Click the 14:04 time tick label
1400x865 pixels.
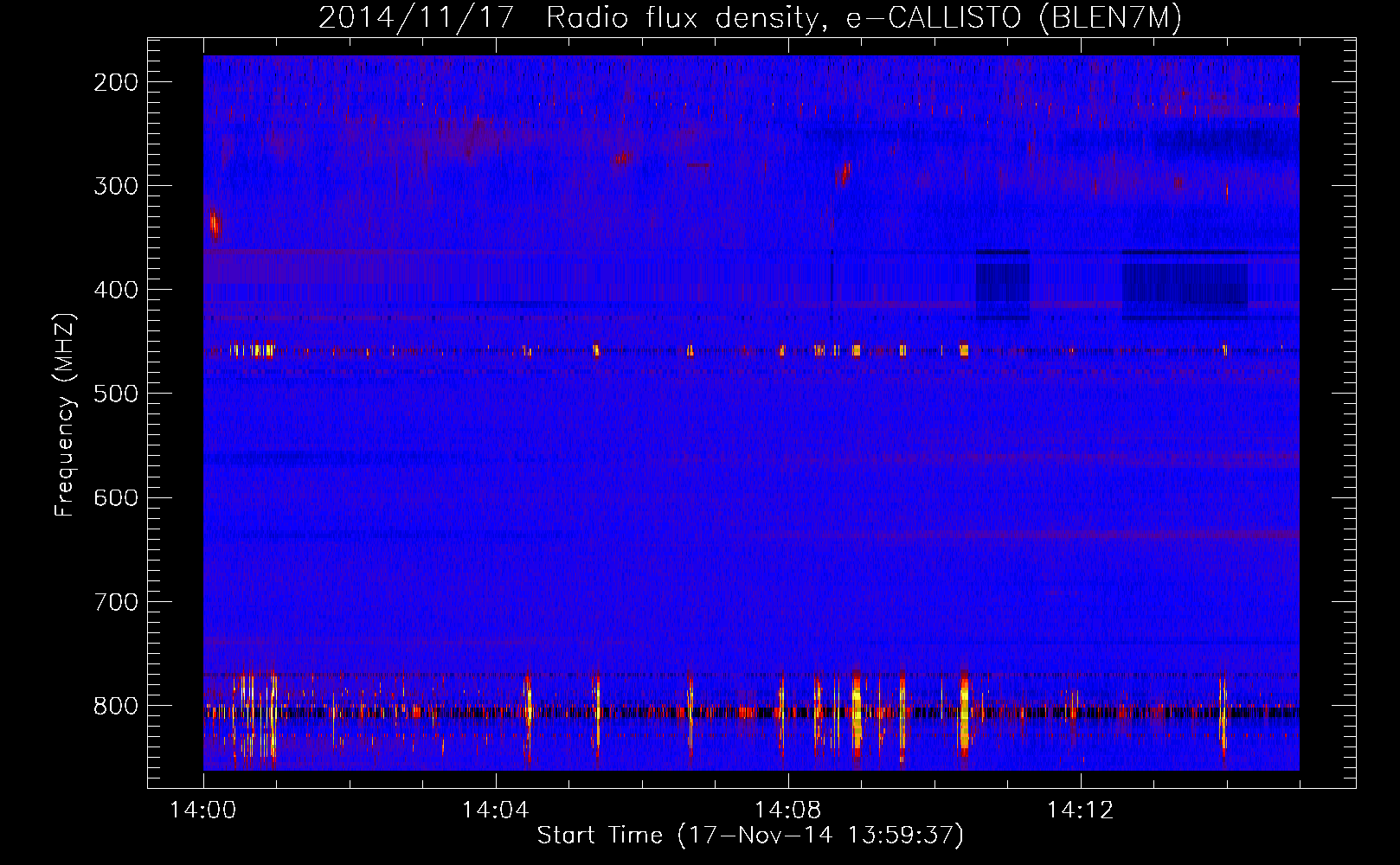coord(496,810)
